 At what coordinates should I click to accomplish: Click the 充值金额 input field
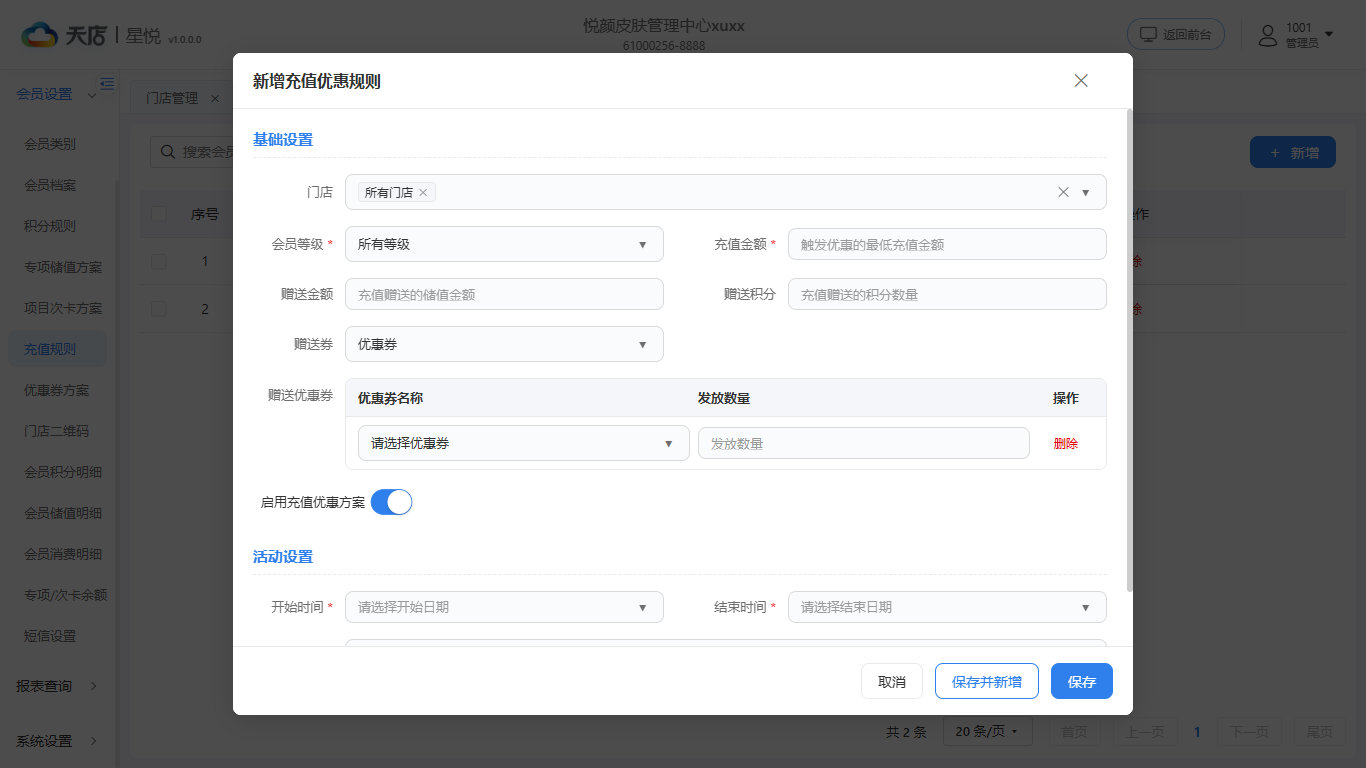coord(947,244)
